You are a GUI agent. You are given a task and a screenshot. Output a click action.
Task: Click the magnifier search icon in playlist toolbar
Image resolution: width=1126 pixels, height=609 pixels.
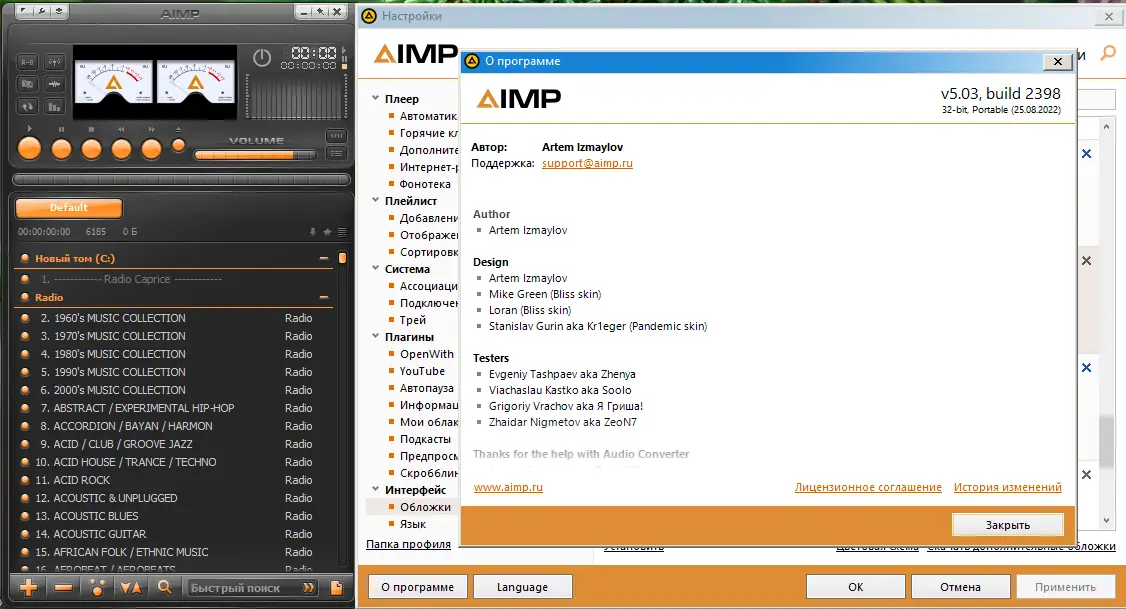click(x=164, y=587)
